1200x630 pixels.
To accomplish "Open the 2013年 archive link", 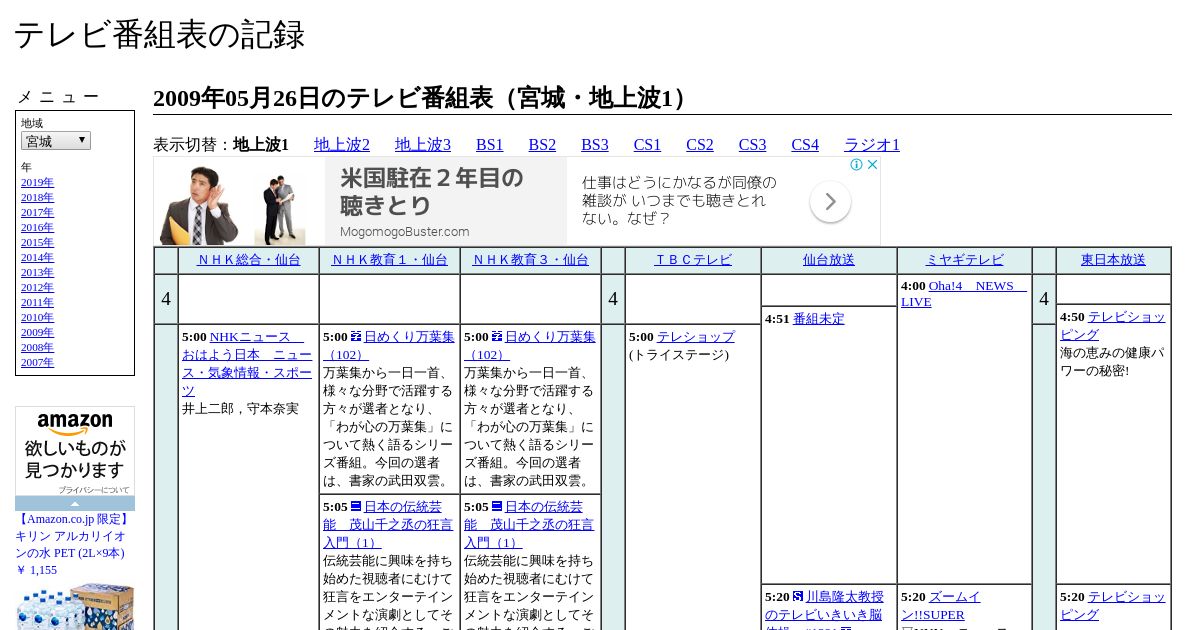I will click(x=37, y=272).
